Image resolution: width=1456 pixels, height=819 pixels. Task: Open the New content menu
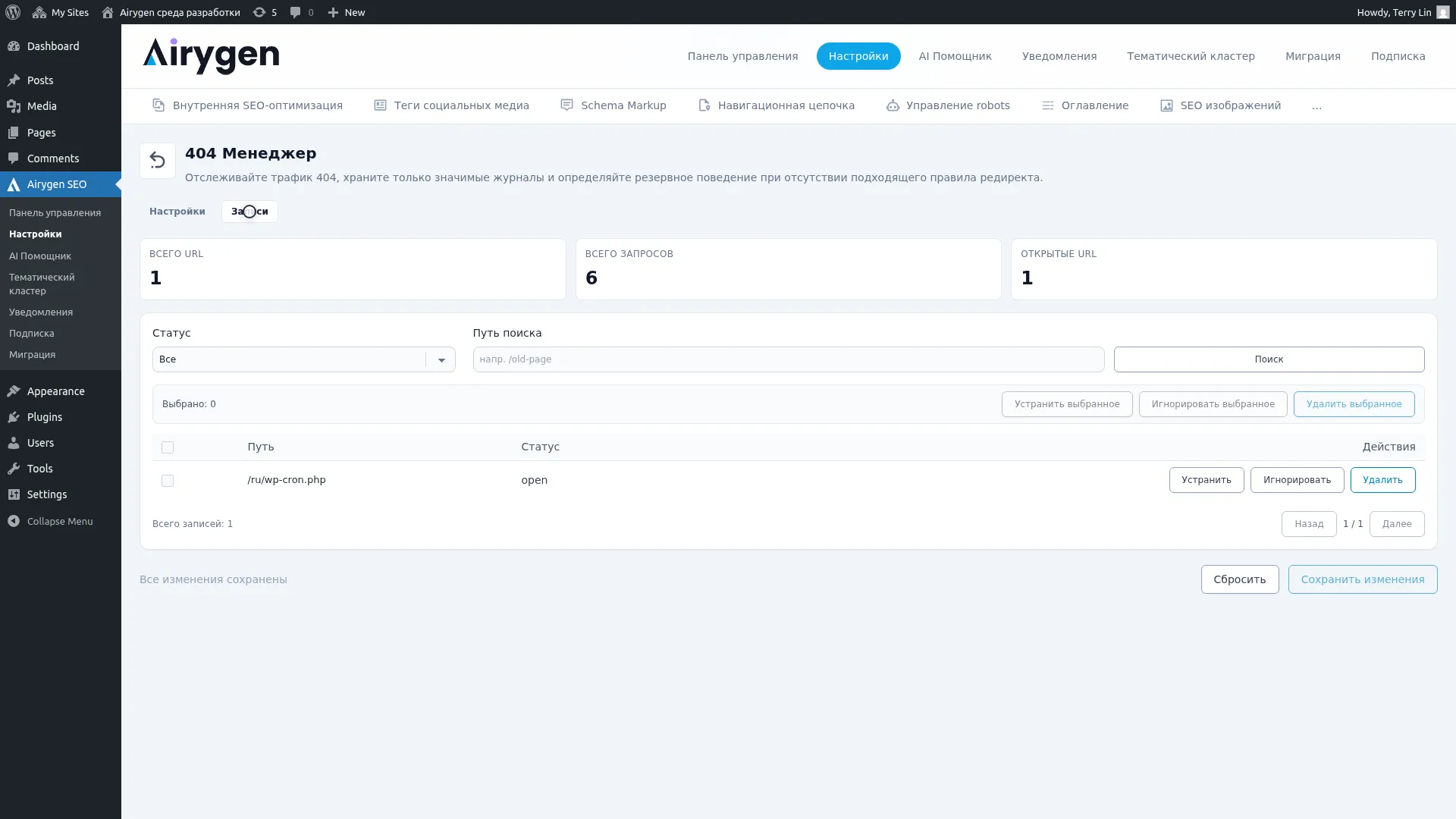coord(347,12)
